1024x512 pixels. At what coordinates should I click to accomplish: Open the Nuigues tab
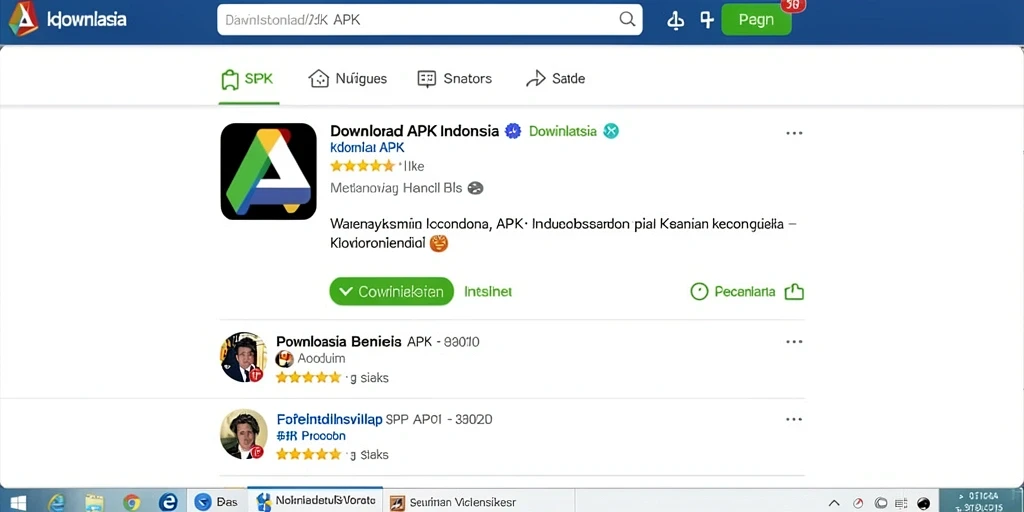[347, 79]
